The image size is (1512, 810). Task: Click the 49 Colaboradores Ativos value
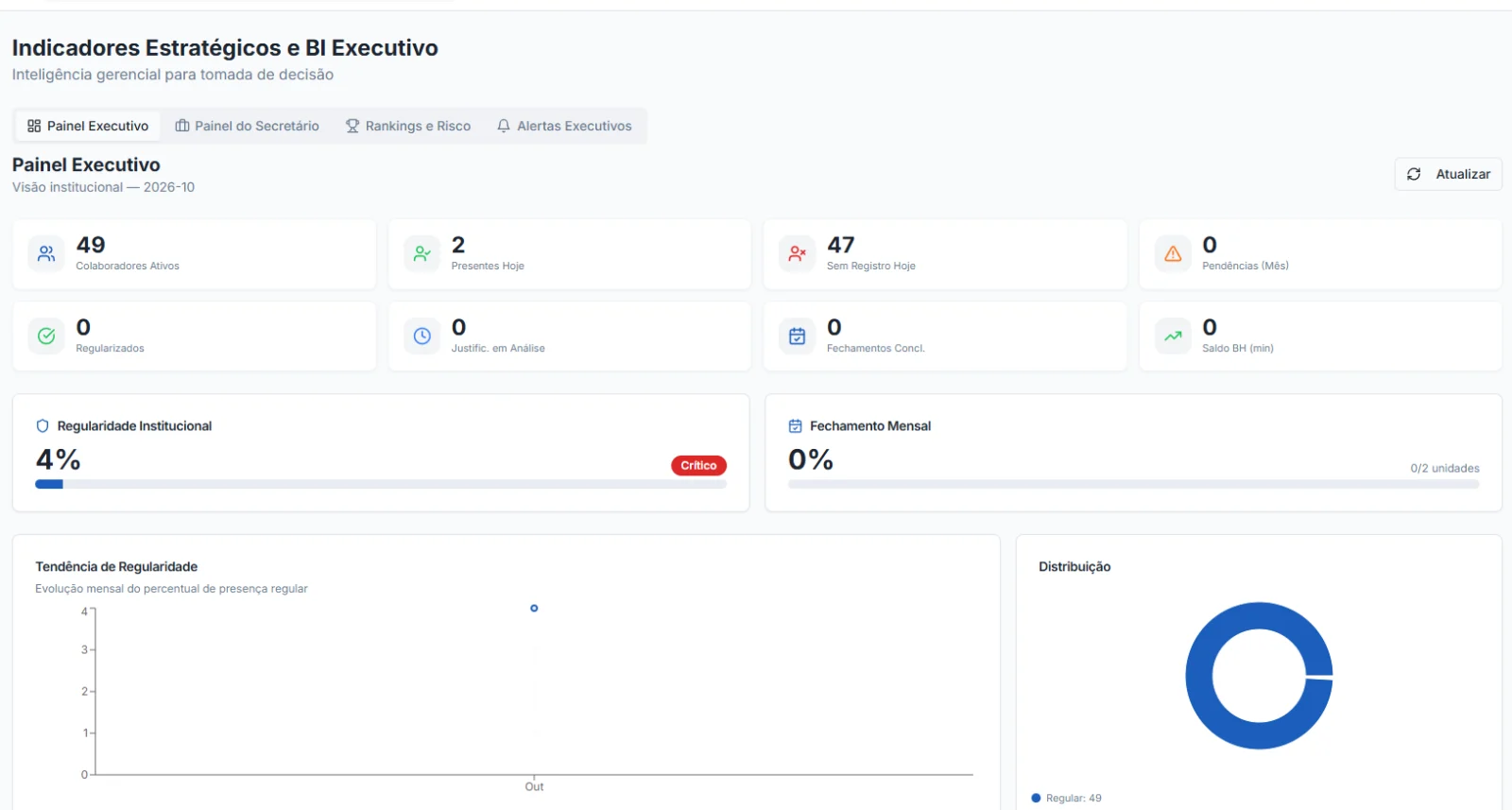point(91,245)
